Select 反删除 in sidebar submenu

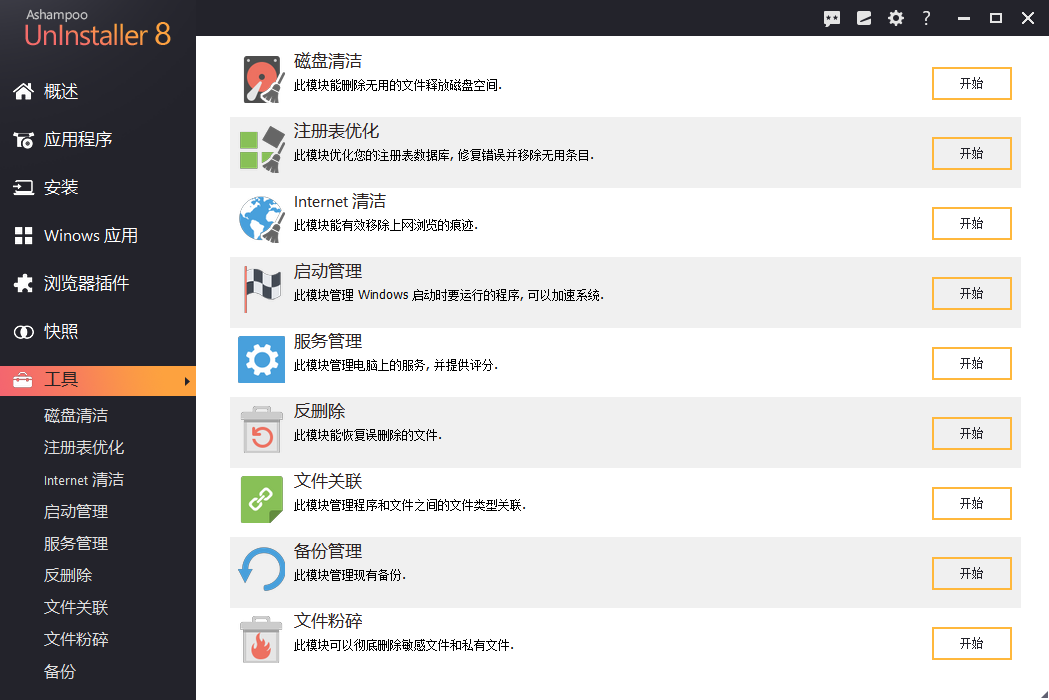pyautogui.click(x=68, y=576)
